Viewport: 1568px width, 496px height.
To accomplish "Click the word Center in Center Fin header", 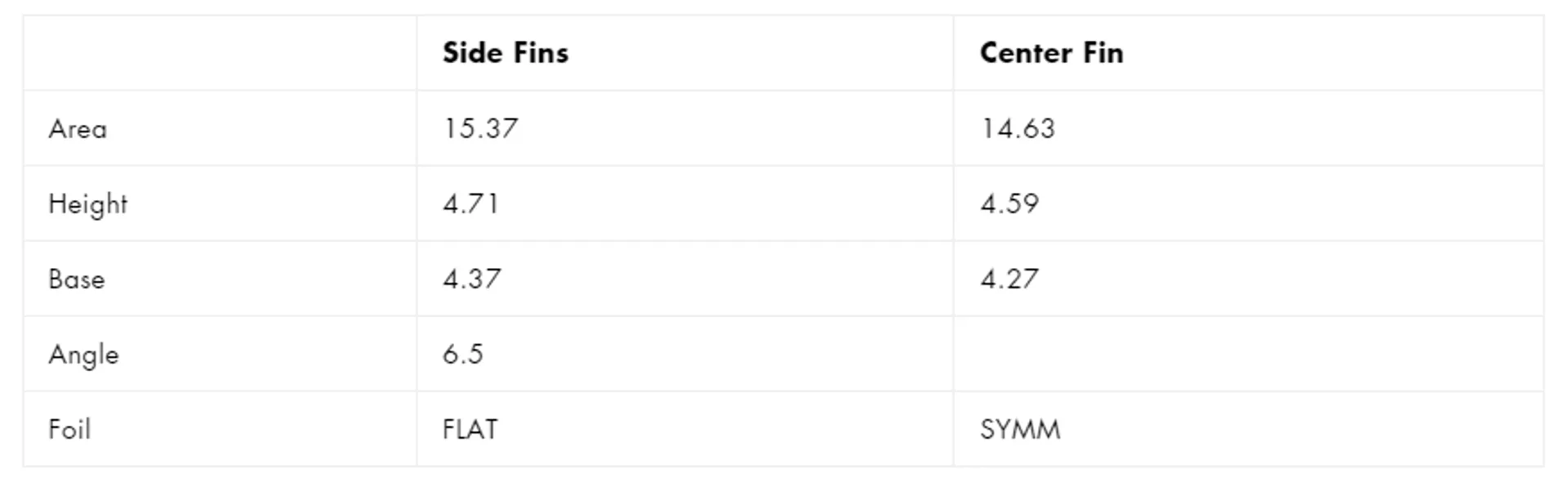I will click(x=1027, y=53).
